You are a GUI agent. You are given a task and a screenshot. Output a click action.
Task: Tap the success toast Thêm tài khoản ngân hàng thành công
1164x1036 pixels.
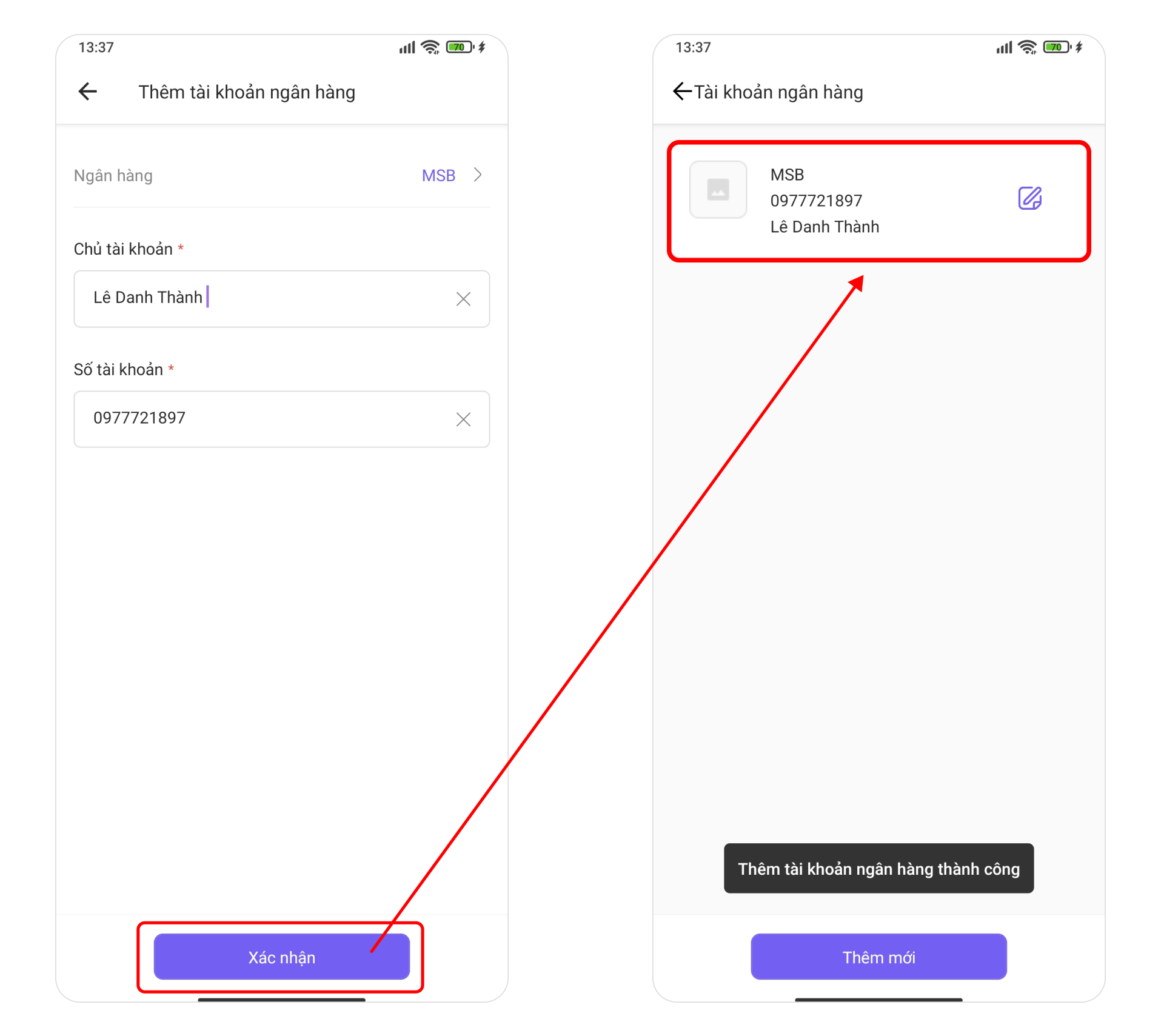(879, 868)
